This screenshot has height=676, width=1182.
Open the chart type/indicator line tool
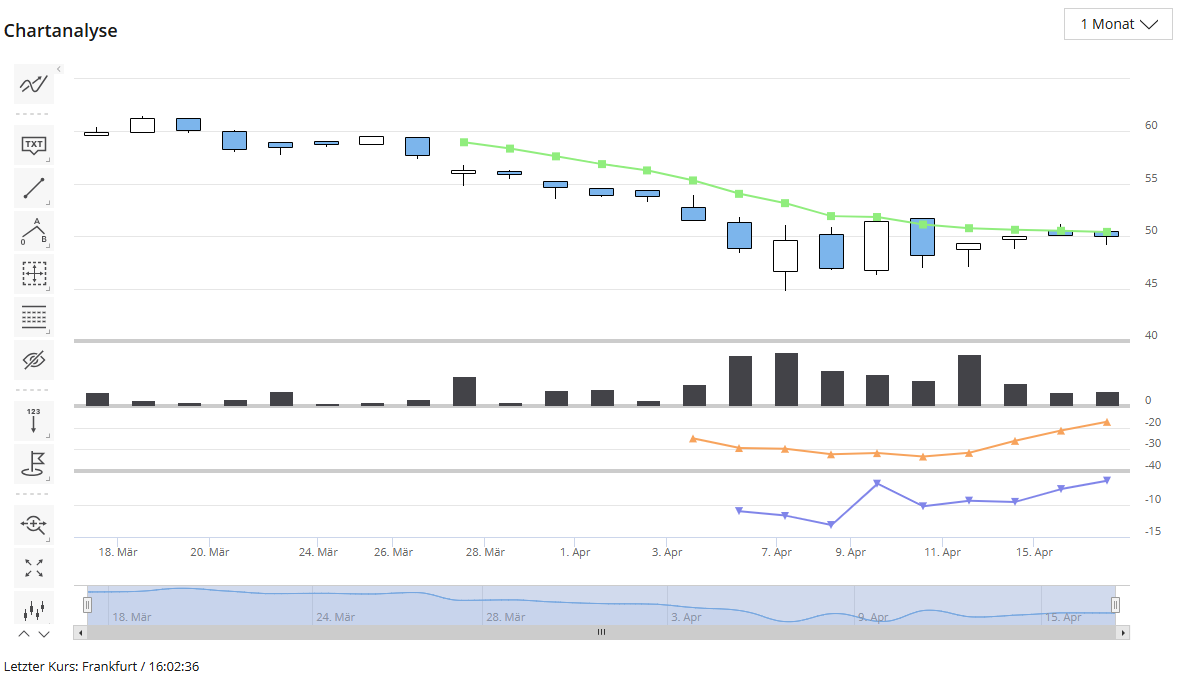click(34, 85)
